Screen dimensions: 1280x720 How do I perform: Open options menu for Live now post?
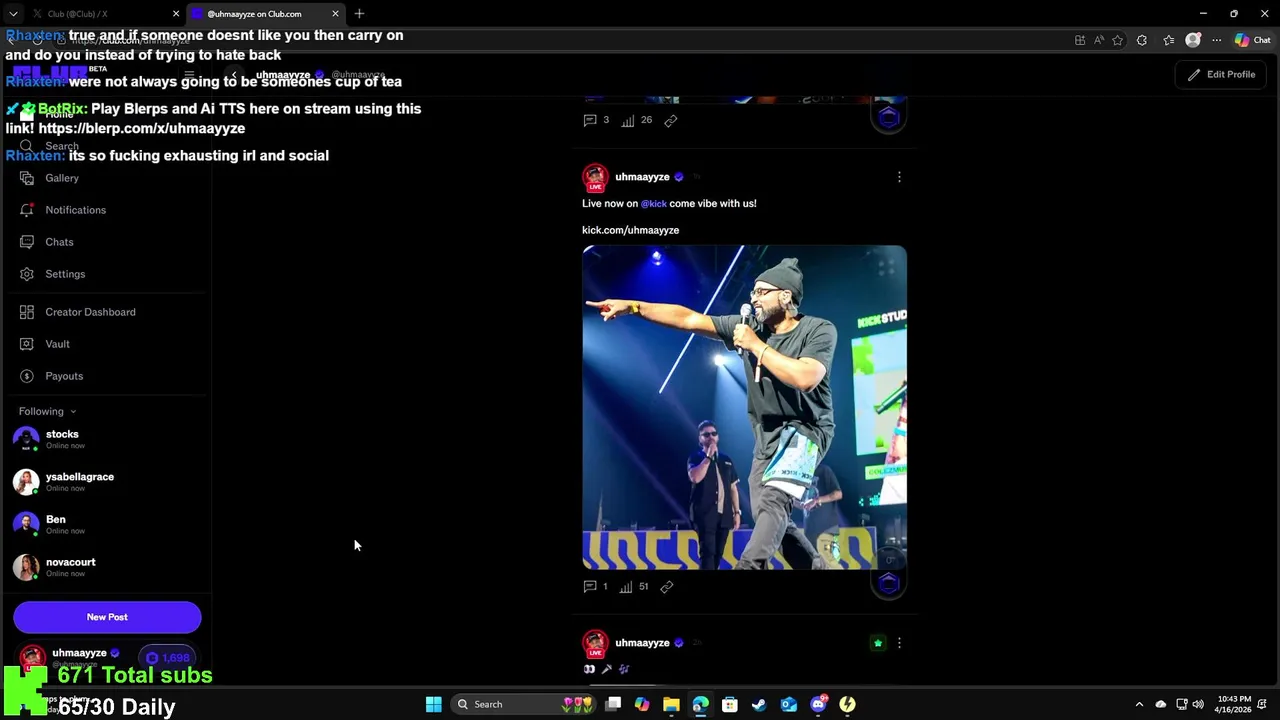pyautogui.click(x=899, y=177)
